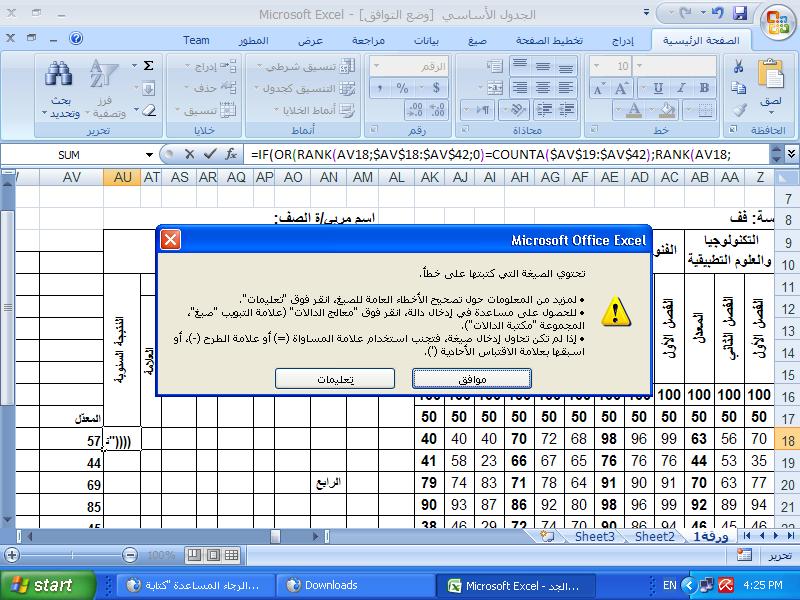Click the Clear eraser icon
Image resolution: width=800 pixels, height=600 pixels.
[x=148, y=109]
